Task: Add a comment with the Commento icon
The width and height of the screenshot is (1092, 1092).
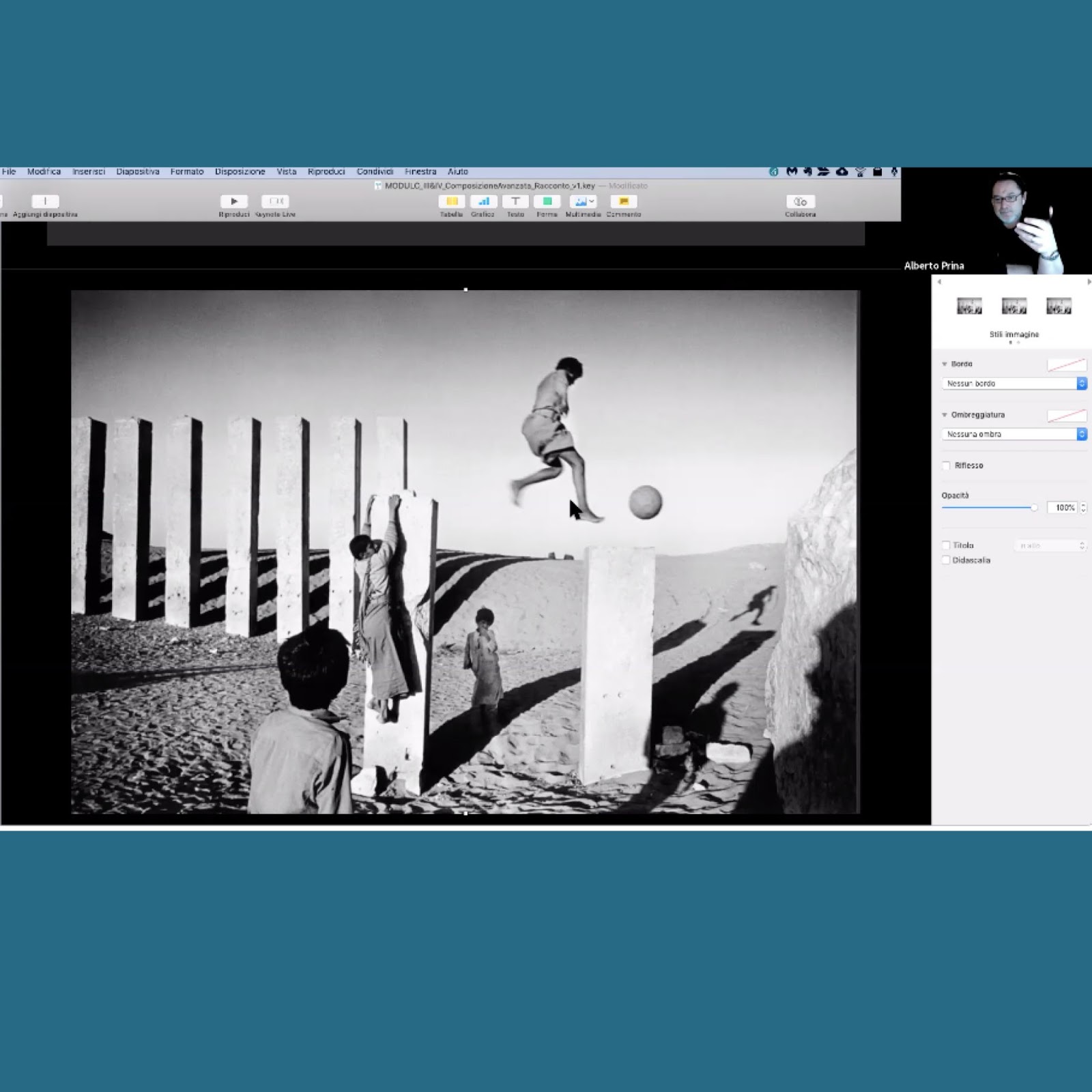Action: (x=623, y=201)
